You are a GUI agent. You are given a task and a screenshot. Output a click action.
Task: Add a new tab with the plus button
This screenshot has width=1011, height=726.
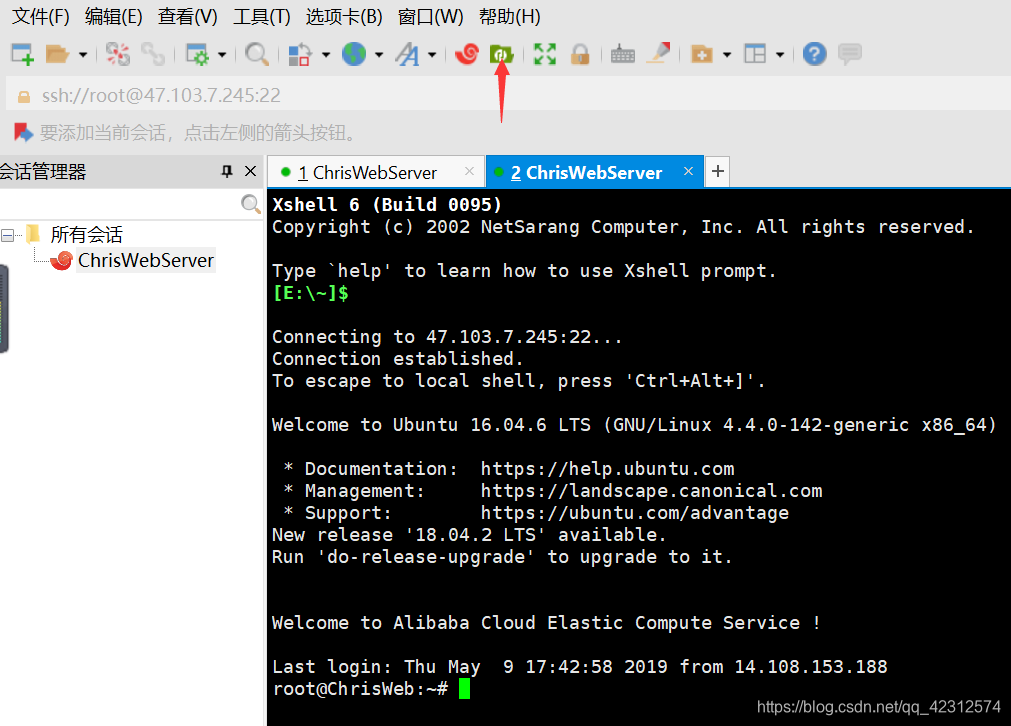[x=717, y=171]
